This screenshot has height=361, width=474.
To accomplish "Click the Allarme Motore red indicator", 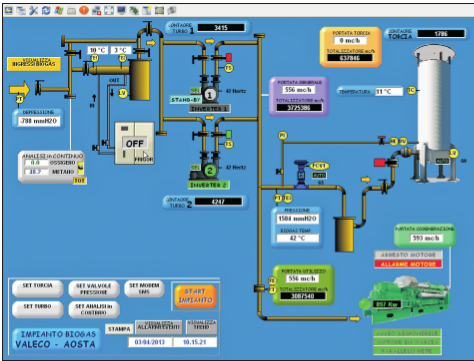I will pos(408,264).
